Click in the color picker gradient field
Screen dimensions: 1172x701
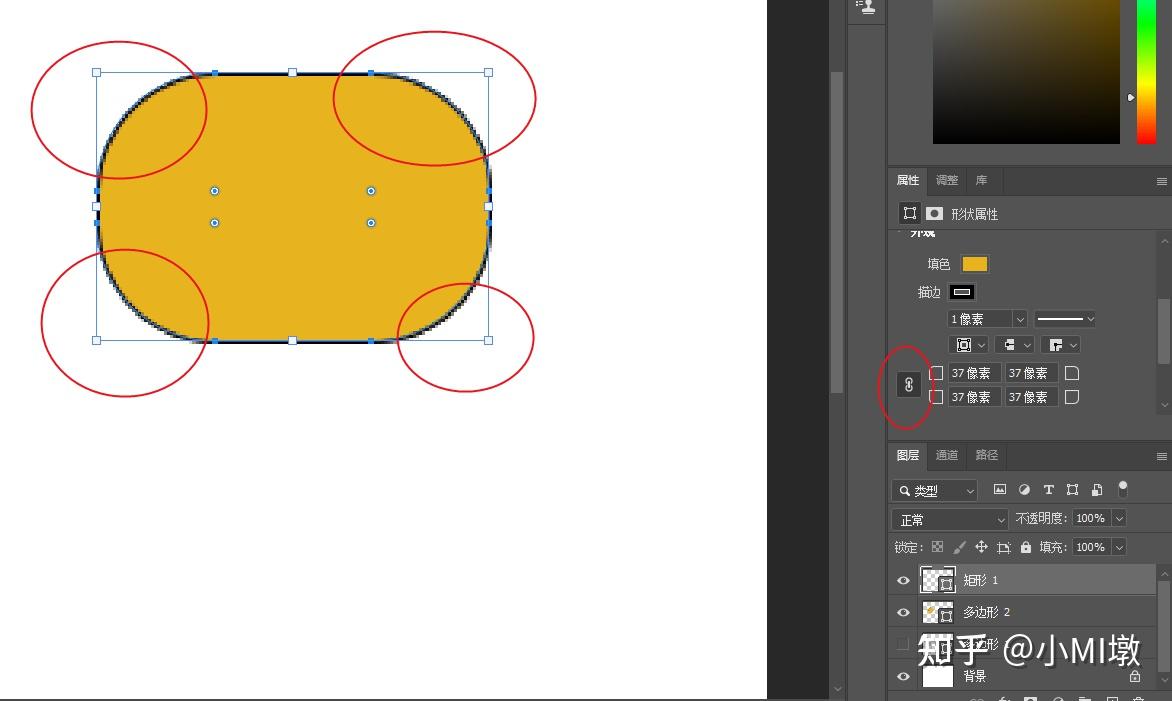pyautogui.click(x=1026, y=72)
